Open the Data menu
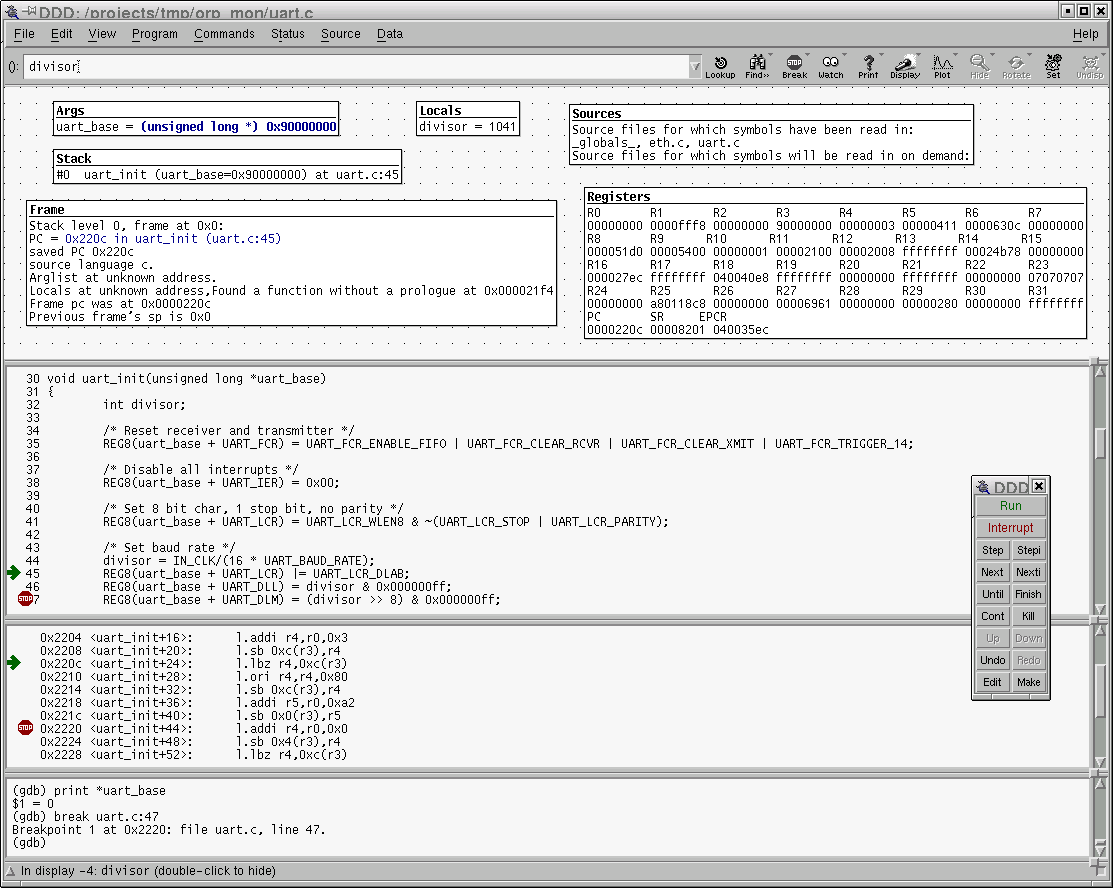Viewport: 1113px width, 888px height. click(389, 34)
